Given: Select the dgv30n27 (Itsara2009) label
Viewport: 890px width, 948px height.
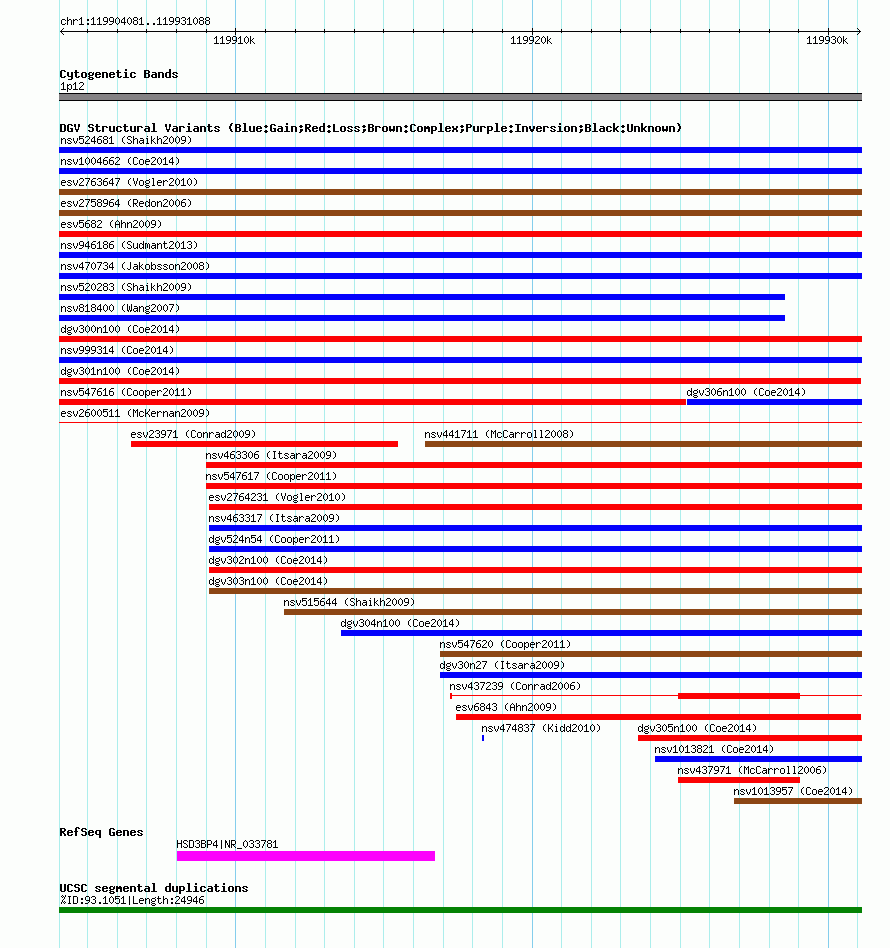Looking at the screenshot, I should click(502, 666).
